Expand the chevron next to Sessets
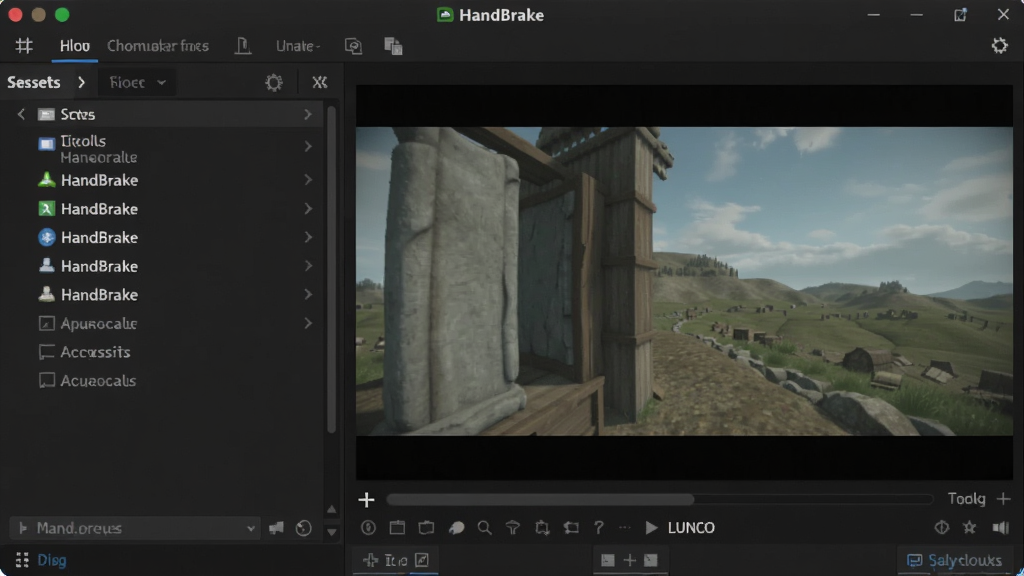Screen dimensions: 1024x576 (82, 82)
